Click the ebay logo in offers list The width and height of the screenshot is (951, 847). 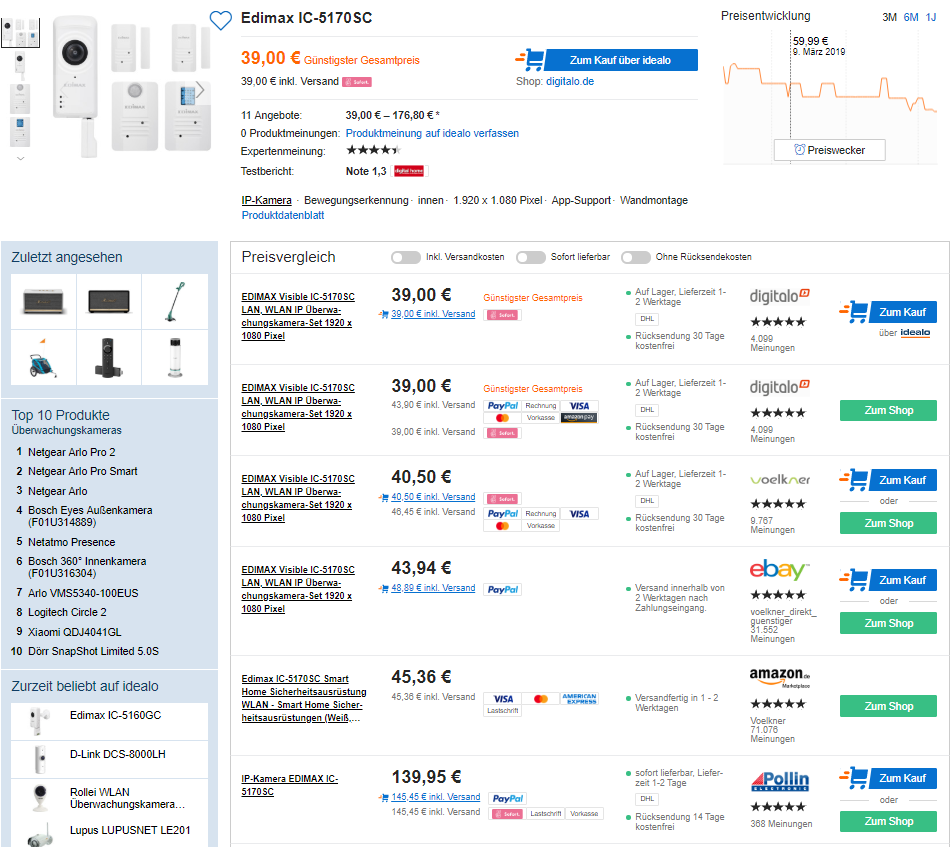pos(779,571)
